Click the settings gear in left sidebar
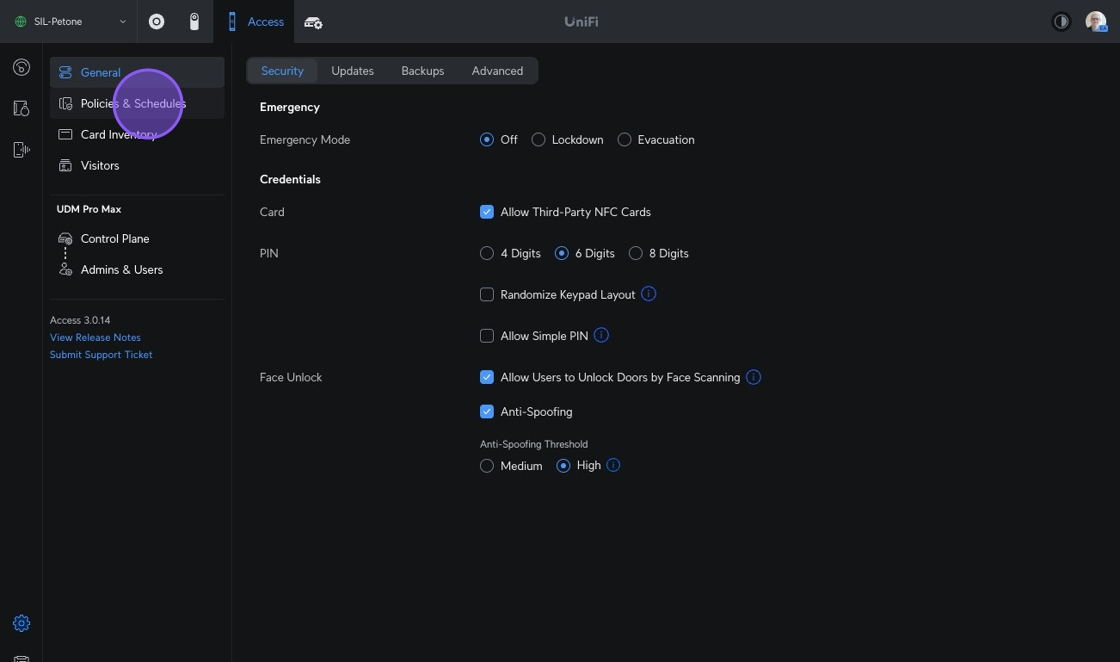 pyautogui.click(x=21, y=623)
